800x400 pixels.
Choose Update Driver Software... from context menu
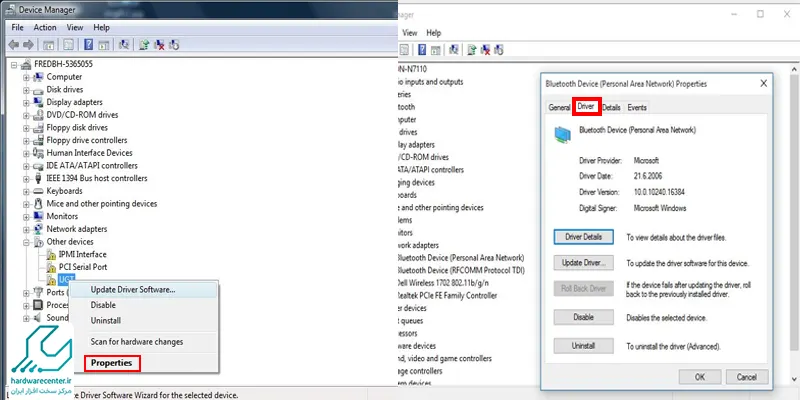pos(143,289)
